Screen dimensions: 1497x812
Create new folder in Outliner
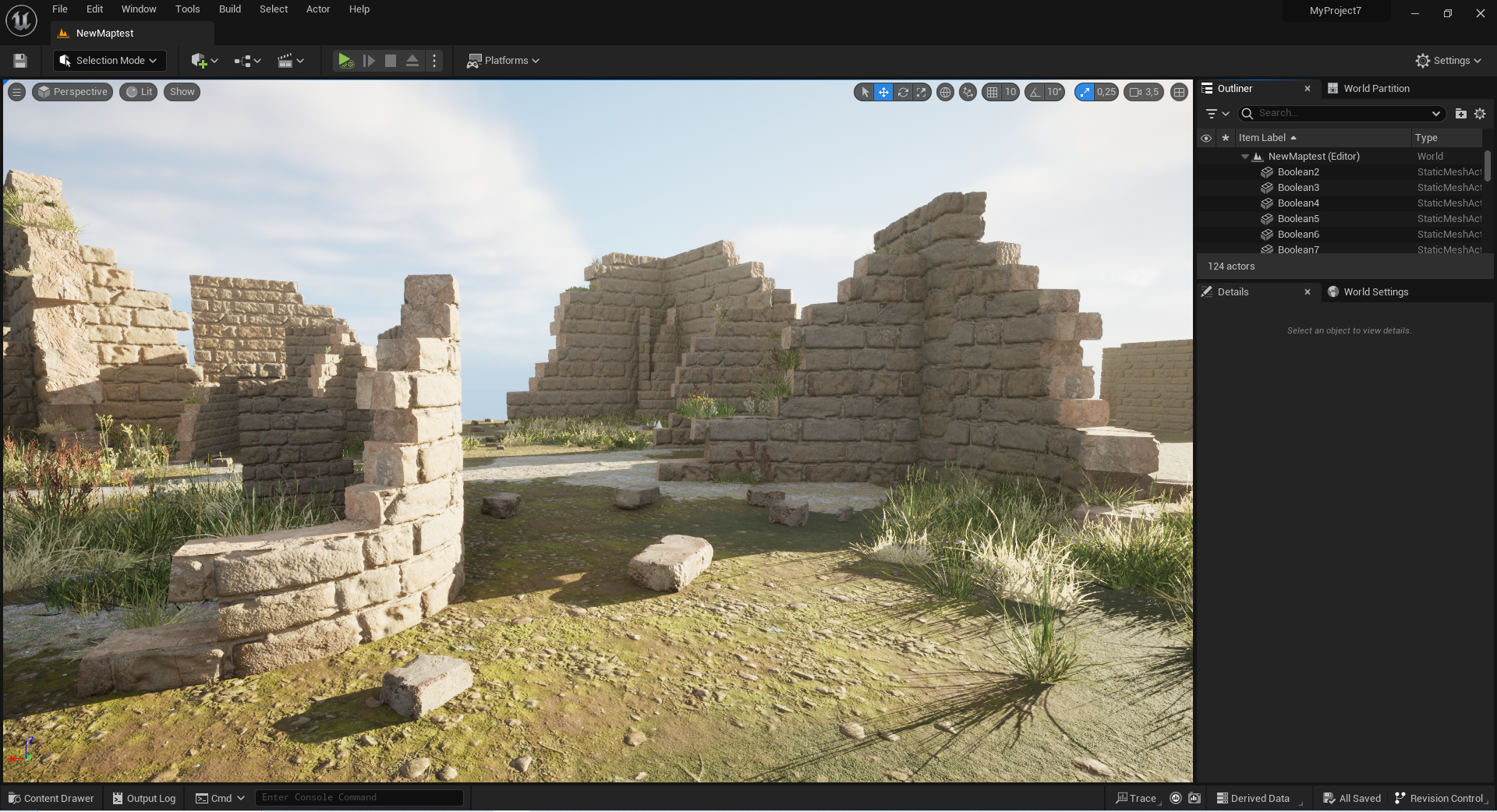(1461, 114)
